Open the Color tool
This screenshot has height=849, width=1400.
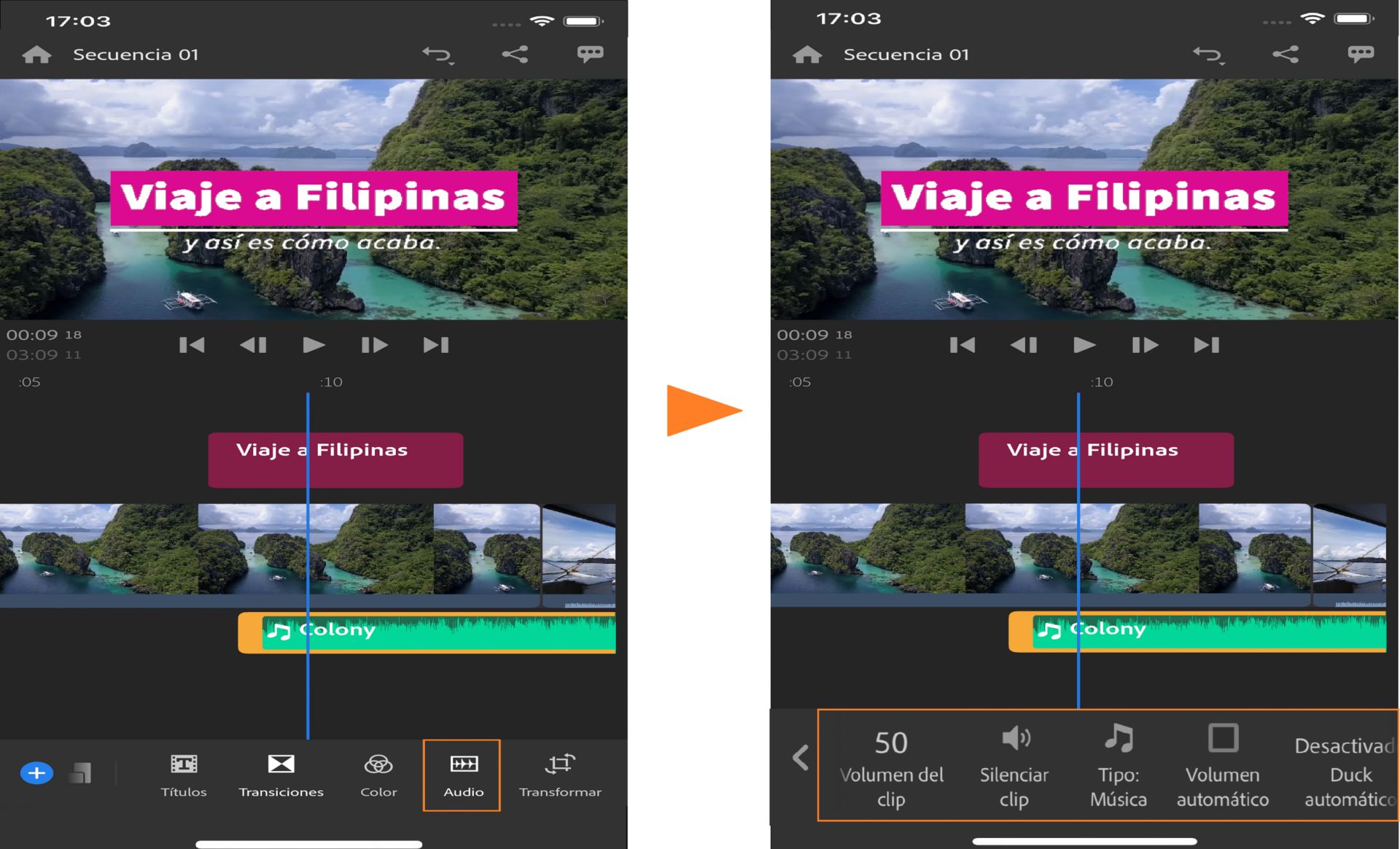coord(378,775)
